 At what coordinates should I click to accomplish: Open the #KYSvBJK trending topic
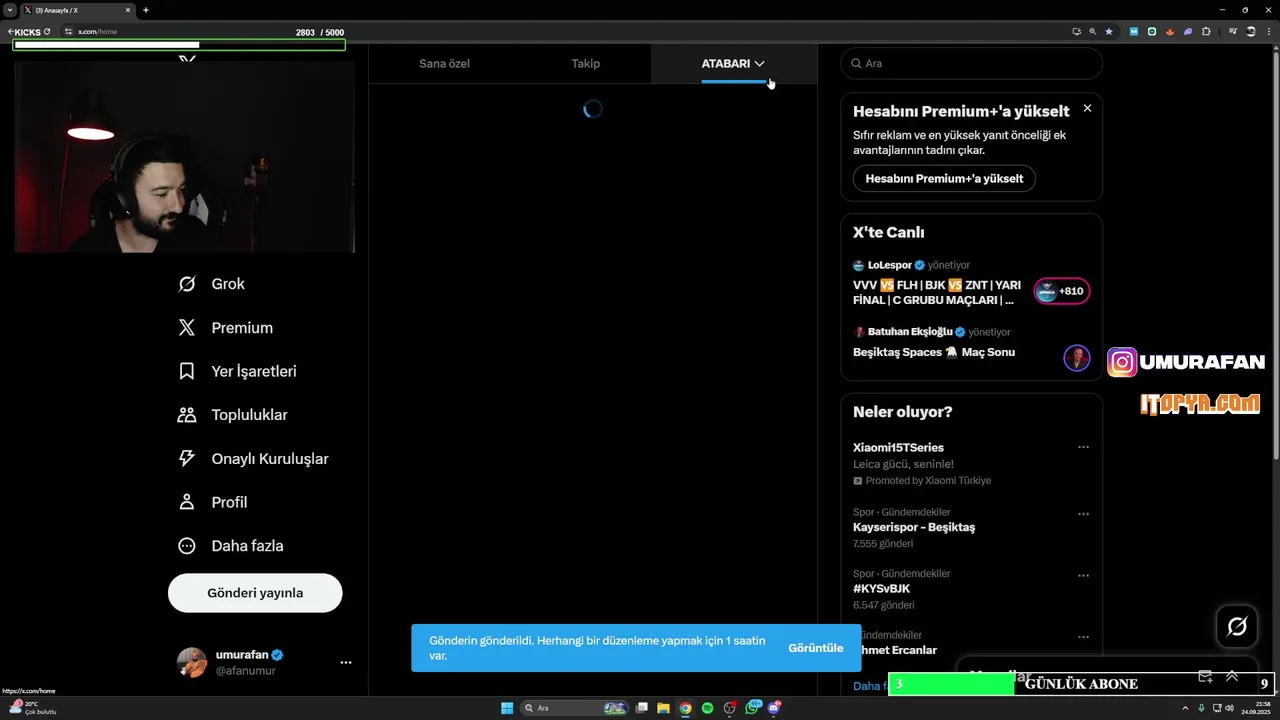(971, 590)
